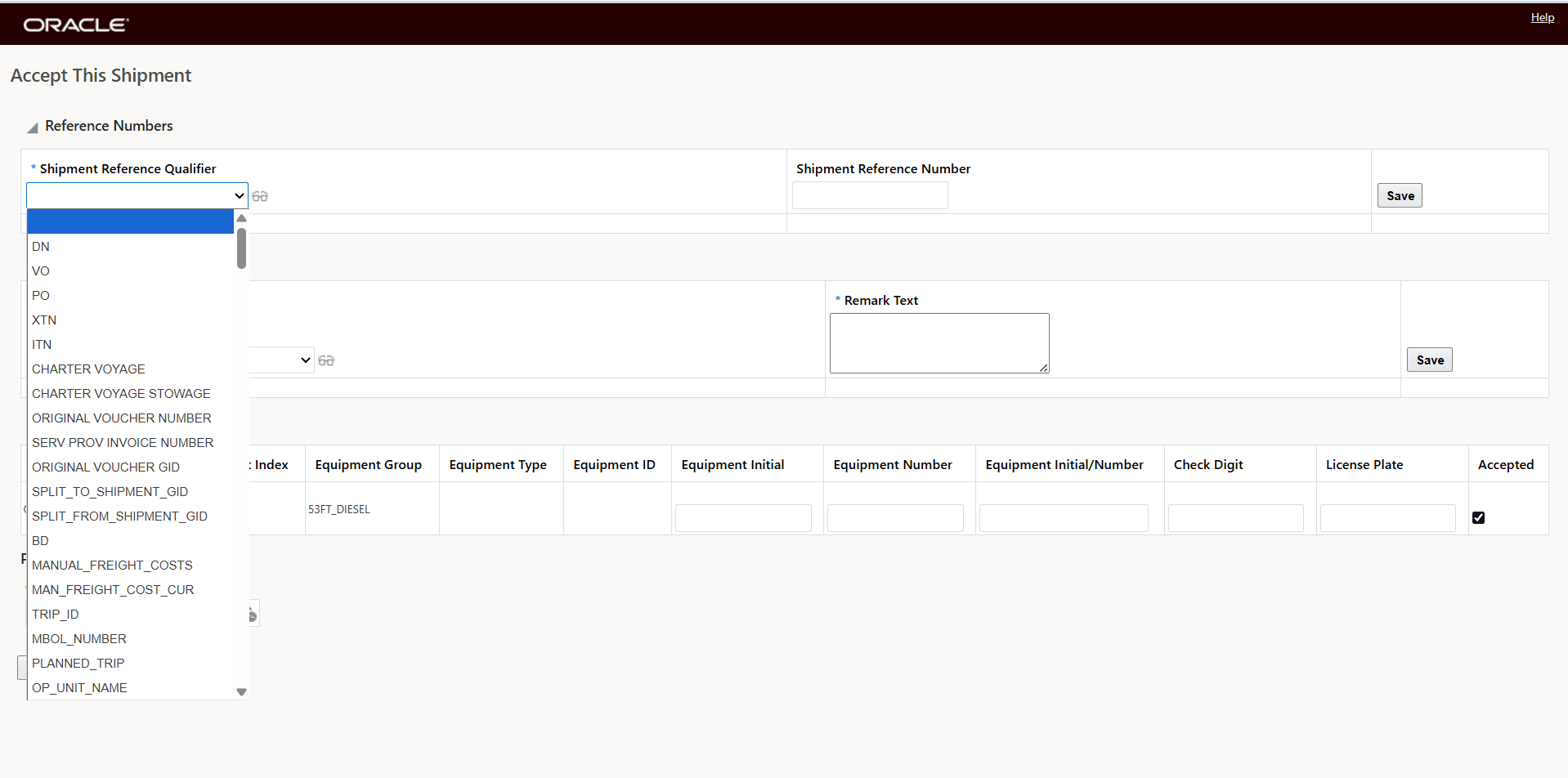Click Save next to Shipment Reference Number
Image resolution: width=1568 pixels, height=778 pixels.
pos(1399,195)
